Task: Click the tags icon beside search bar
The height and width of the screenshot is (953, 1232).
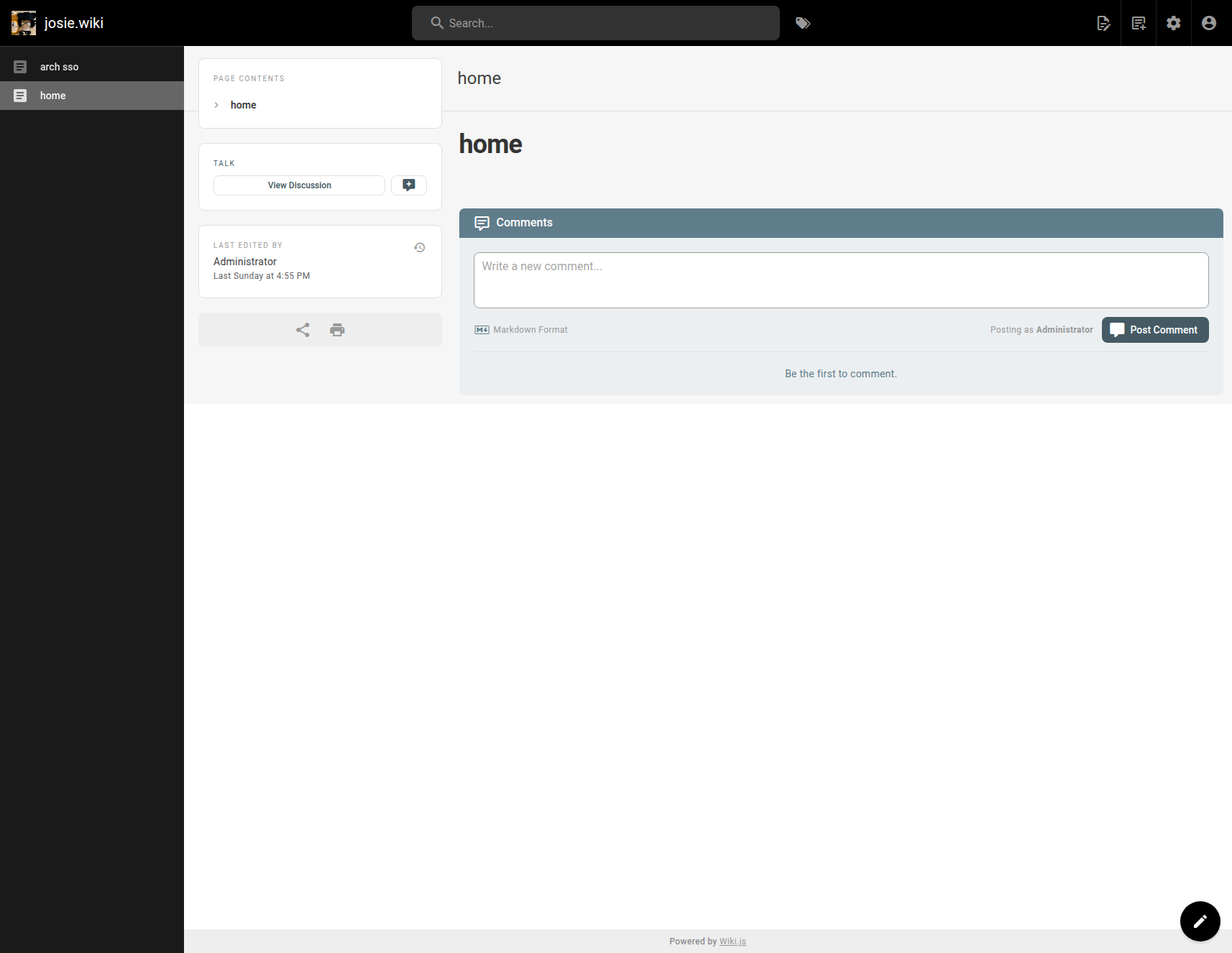Action: point(803,23)
